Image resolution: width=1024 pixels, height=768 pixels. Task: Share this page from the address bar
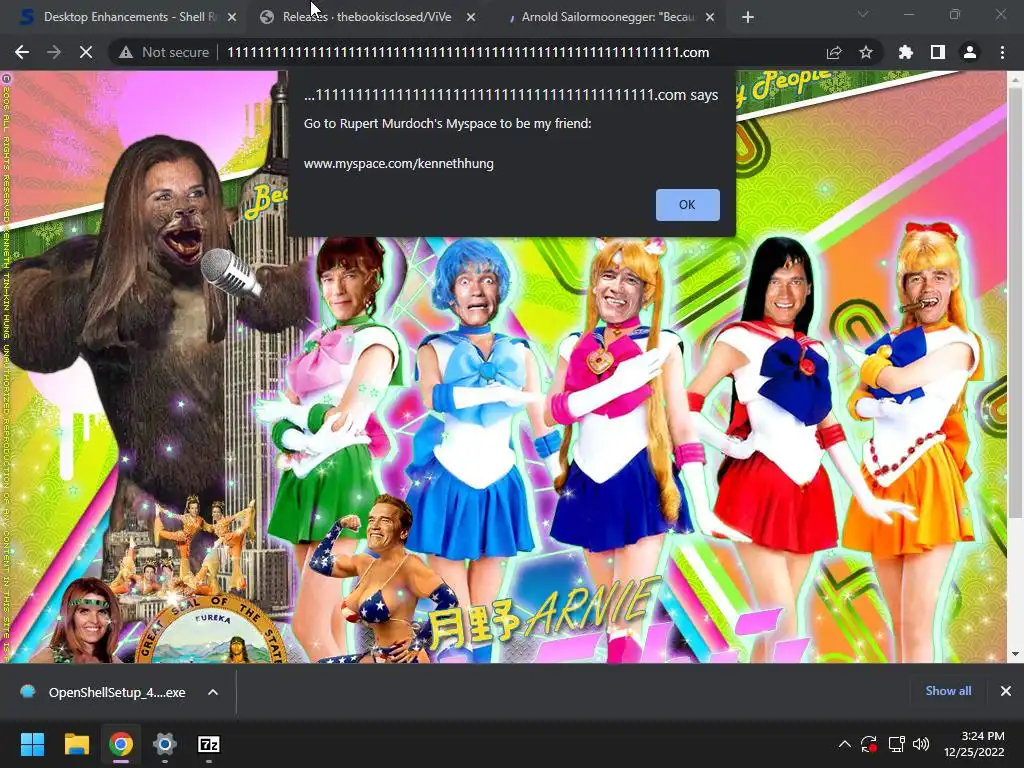point(834,52)
